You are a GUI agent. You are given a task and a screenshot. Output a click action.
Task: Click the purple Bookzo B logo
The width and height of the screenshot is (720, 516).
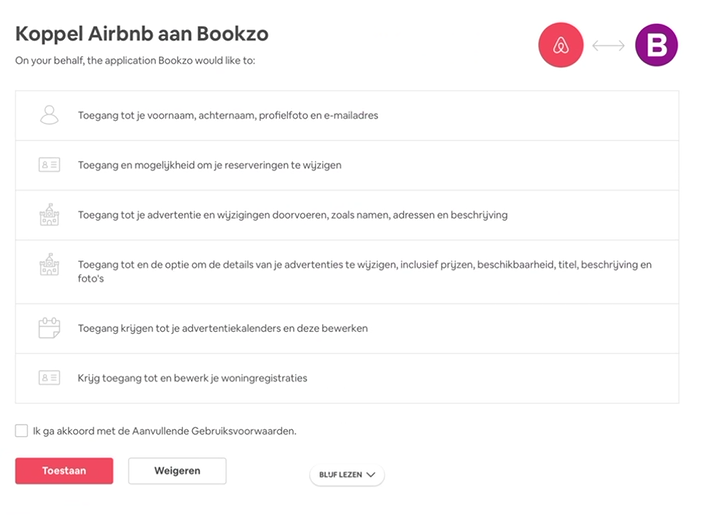(x=656, y=45)
